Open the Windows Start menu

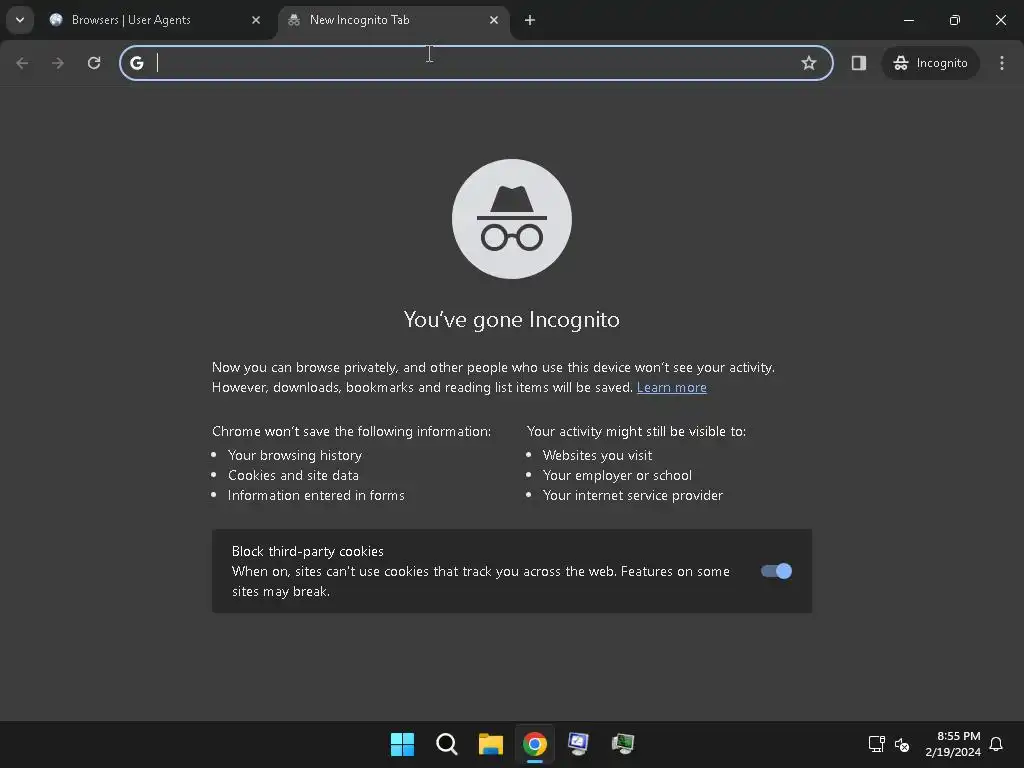[x=402, y=744]
